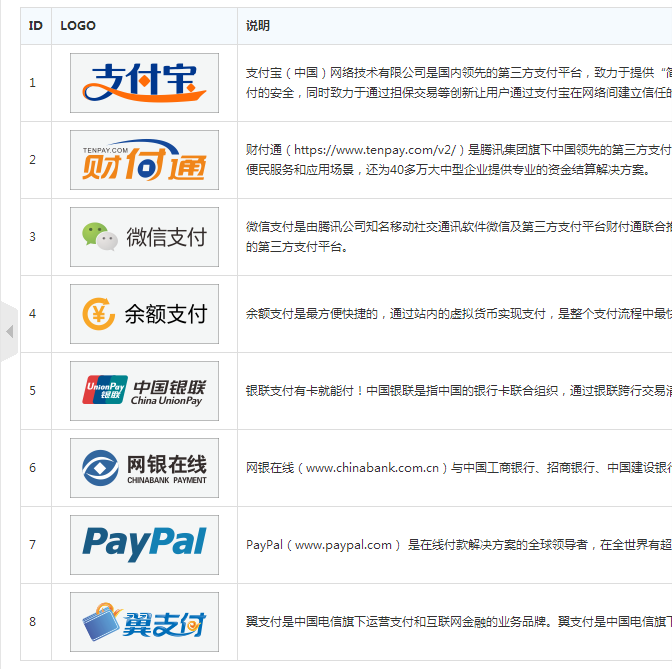Click the Alipay (支付宝) logo
Image resolution: width=672 pixels, height=669 pixels.
pyautogui.click(x=144, y=83)
